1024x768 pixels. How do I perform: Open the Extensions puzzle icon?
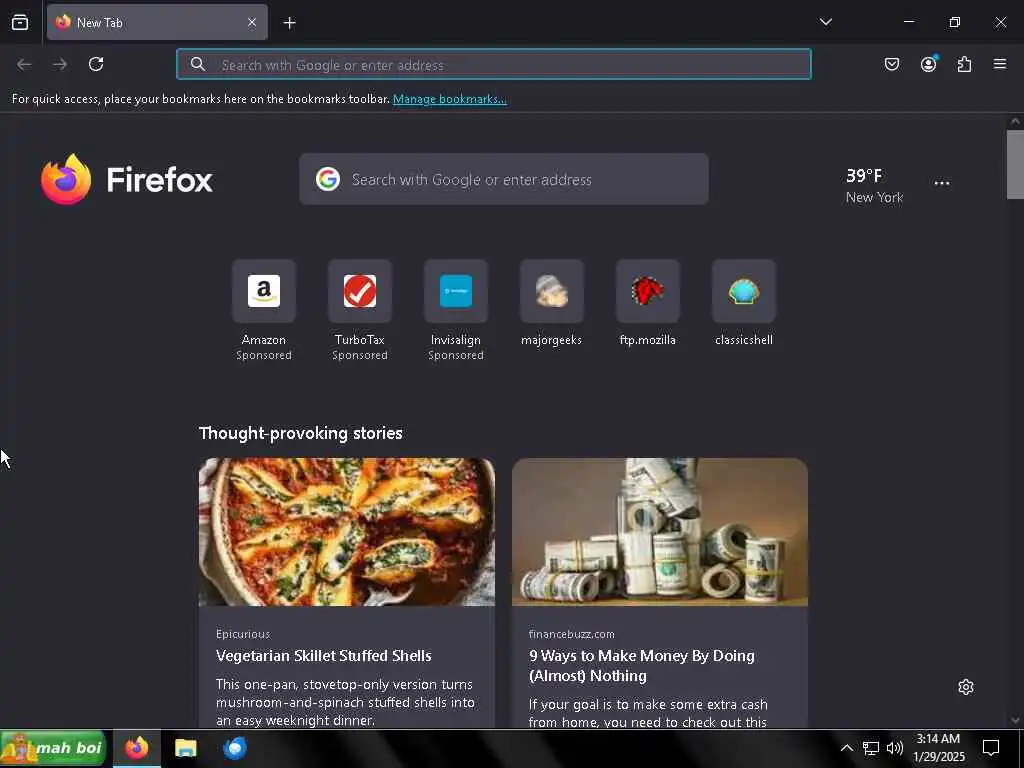click(x=964, y=64)
